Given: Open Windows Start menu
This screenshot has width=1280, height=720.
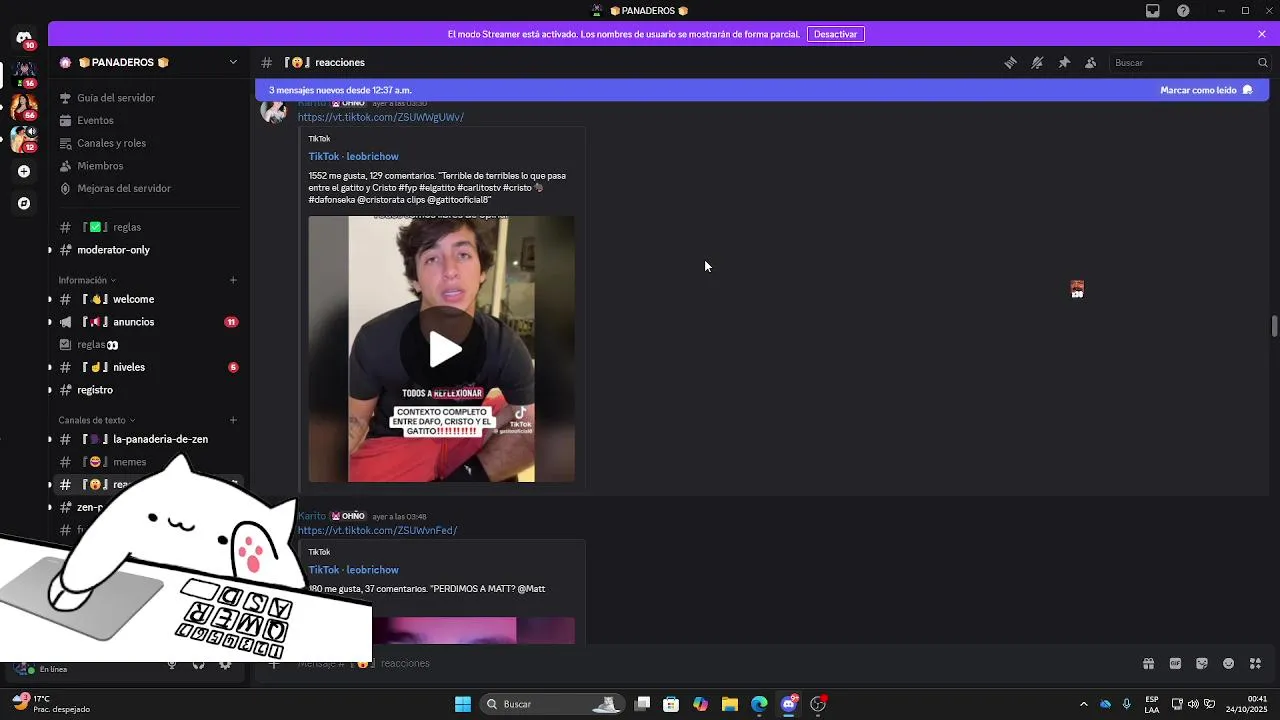Looking at the screenshot, I should (x=463, y=704).
